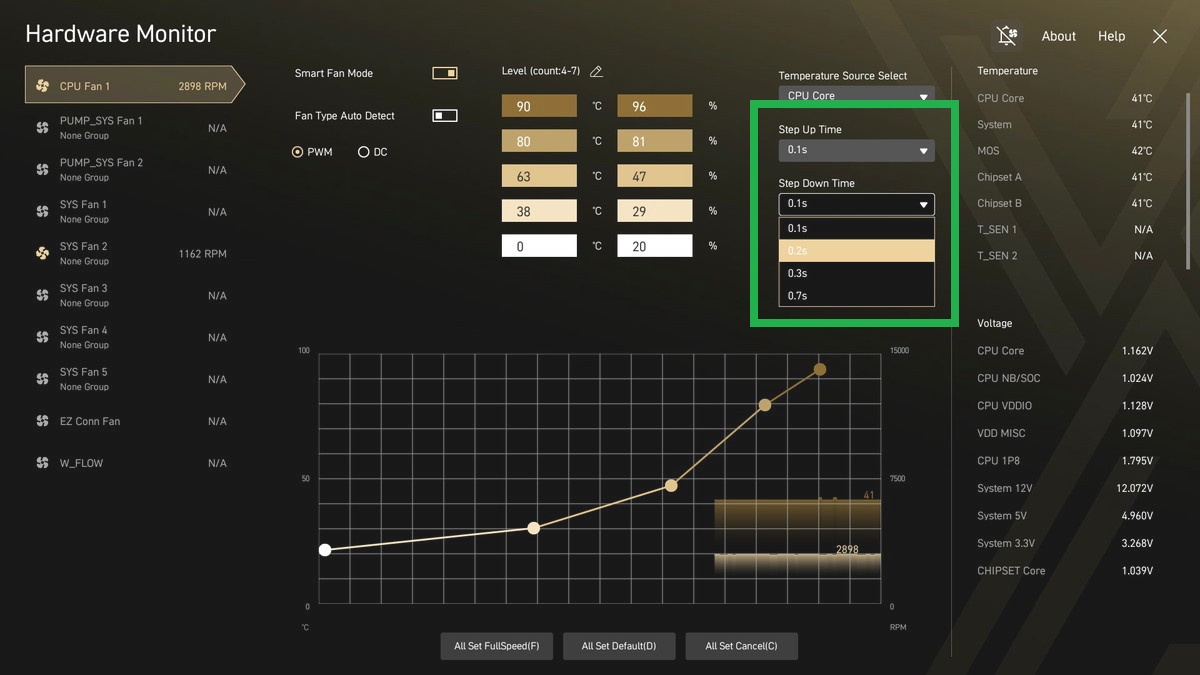The height and width of the screenshot is (675, 1200).
Task: Click All Set FullSpeed(F) button
Action: [x=496, y=646]
